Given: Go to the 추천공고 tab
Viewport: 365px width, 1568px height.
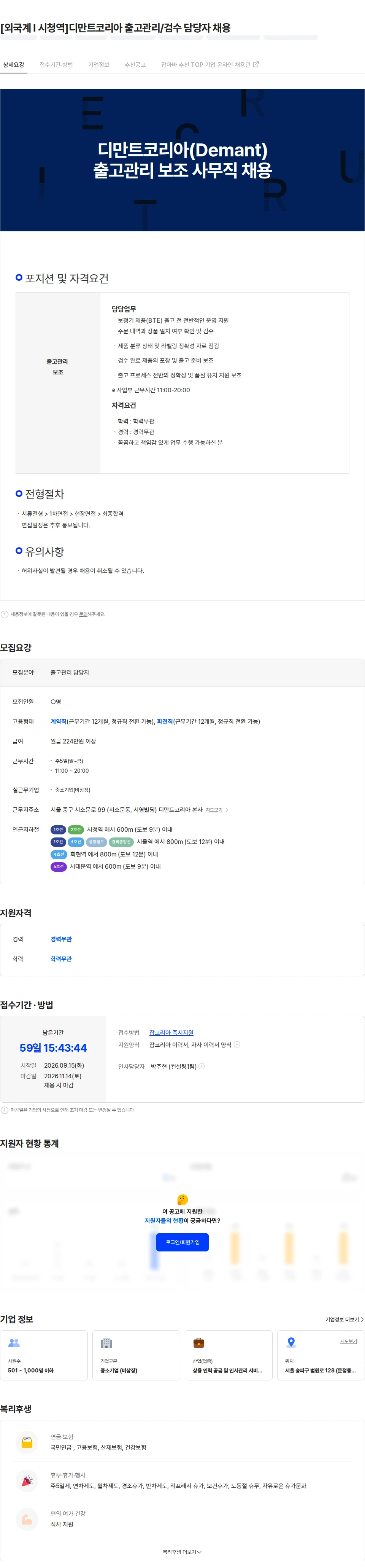Looking at the screenshot, I should (x=135, y=65).
